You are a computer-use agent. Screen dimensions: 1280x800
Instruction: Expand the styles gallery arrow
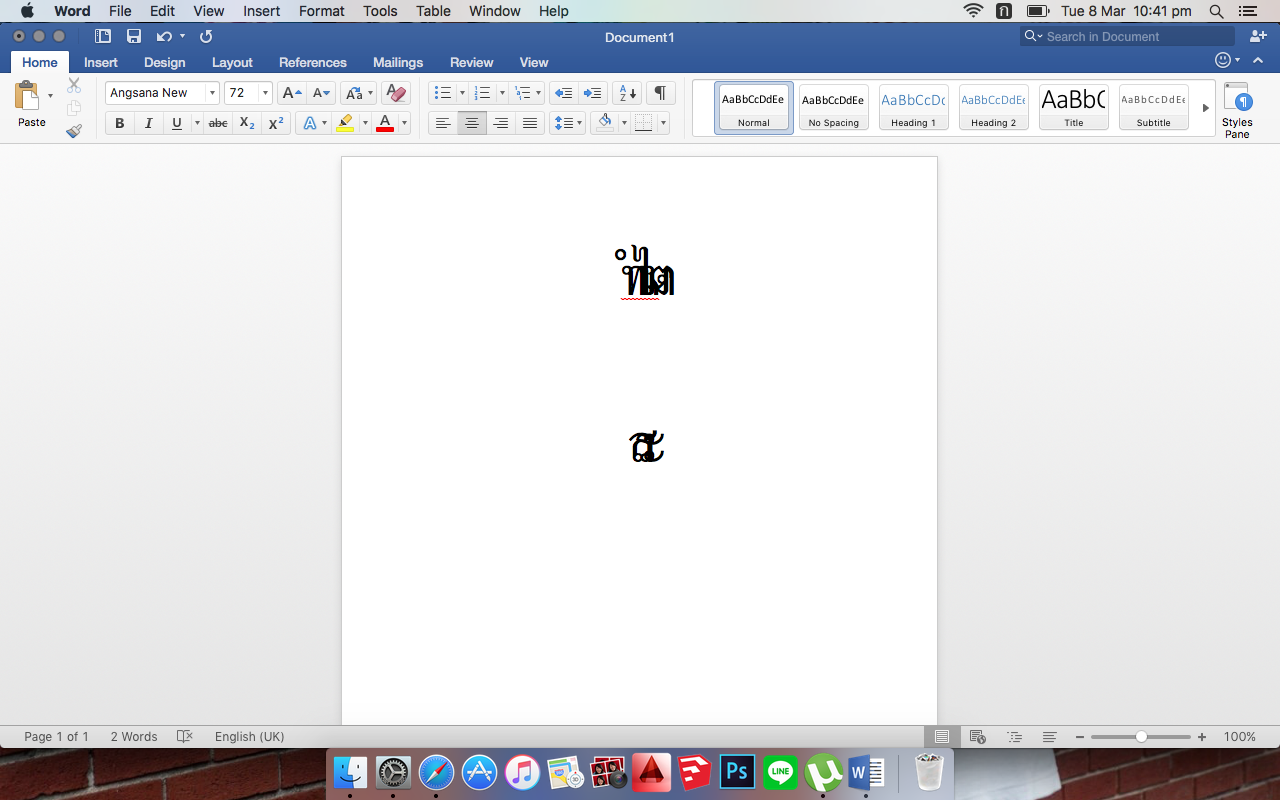coord(1205,107)
